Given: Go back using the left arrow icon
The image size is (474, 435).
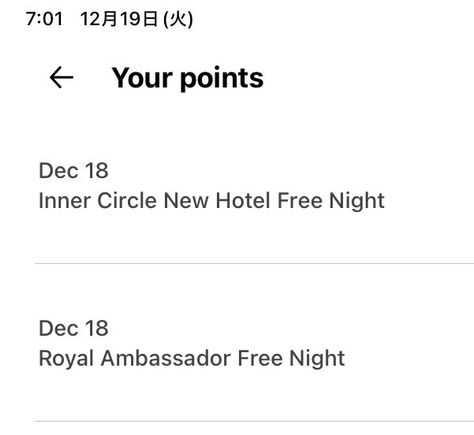Looking at the screenshot, I should [61, 77].
